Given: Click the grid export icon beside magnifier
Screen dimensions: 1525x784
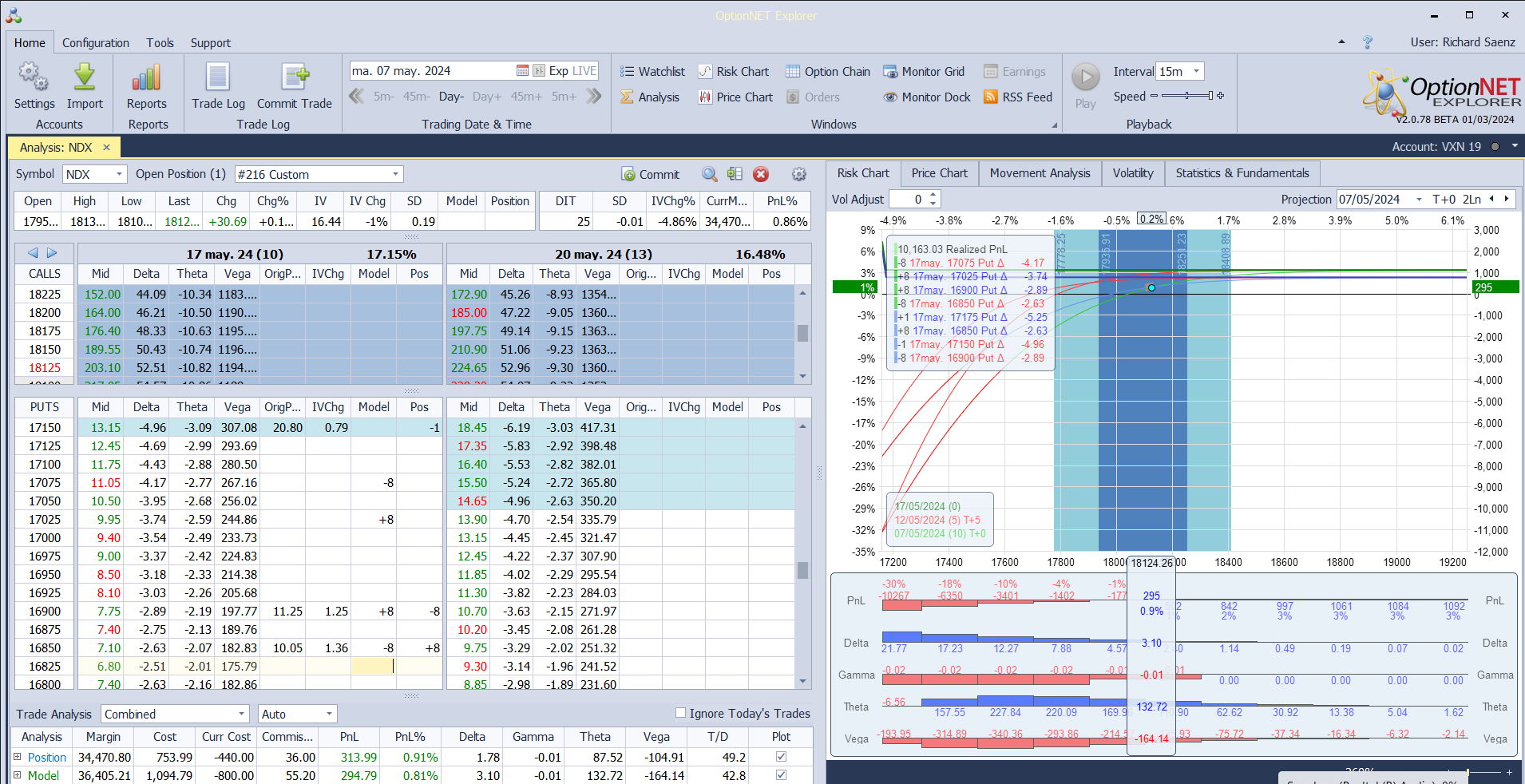Looking at the screenshot, I should point(735,174).
